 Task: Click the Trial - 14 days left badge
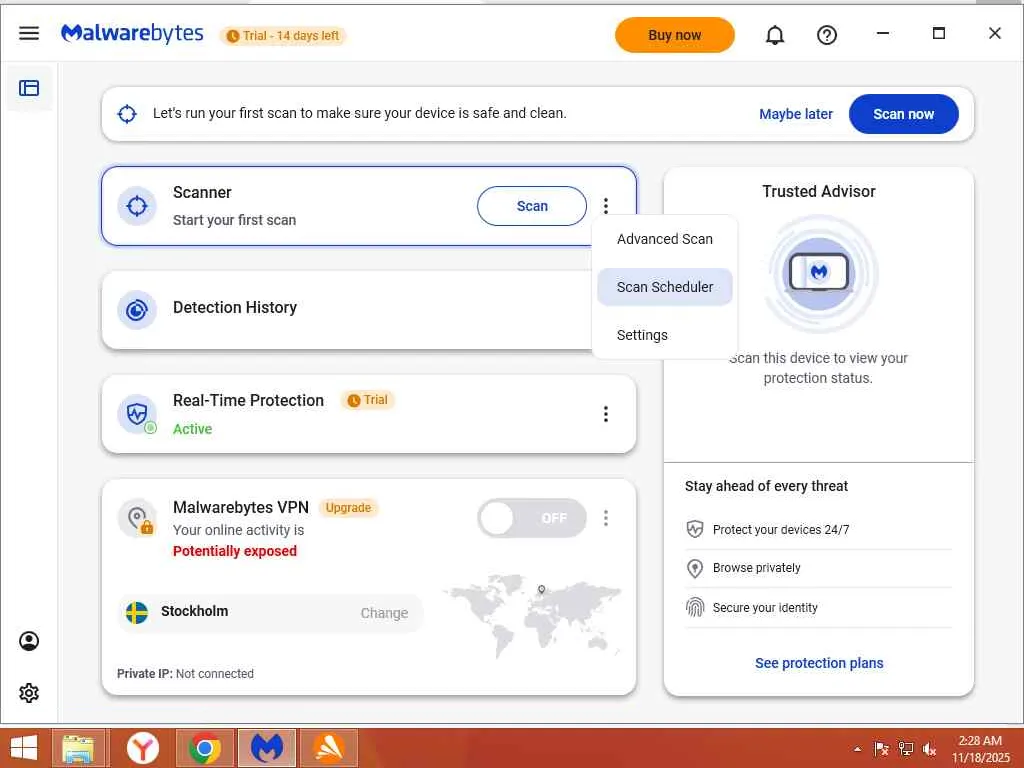283,36
